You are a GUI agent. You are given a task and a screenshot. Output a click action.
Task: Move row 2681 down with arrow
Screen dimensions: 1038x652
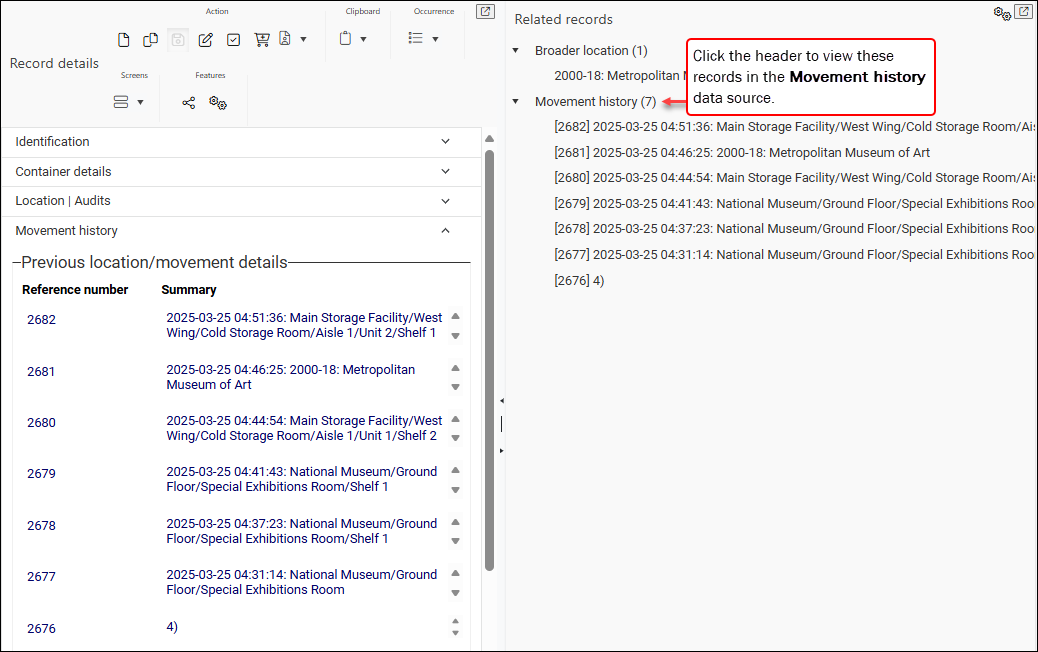455,387
